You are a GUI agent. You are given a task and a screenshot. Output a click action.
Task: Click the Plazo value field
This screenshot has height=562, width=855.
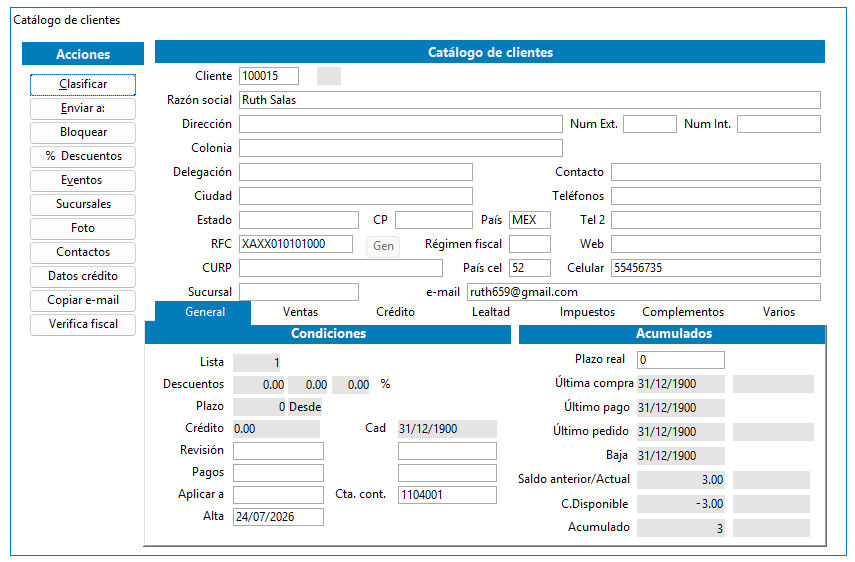pos(260,407)
